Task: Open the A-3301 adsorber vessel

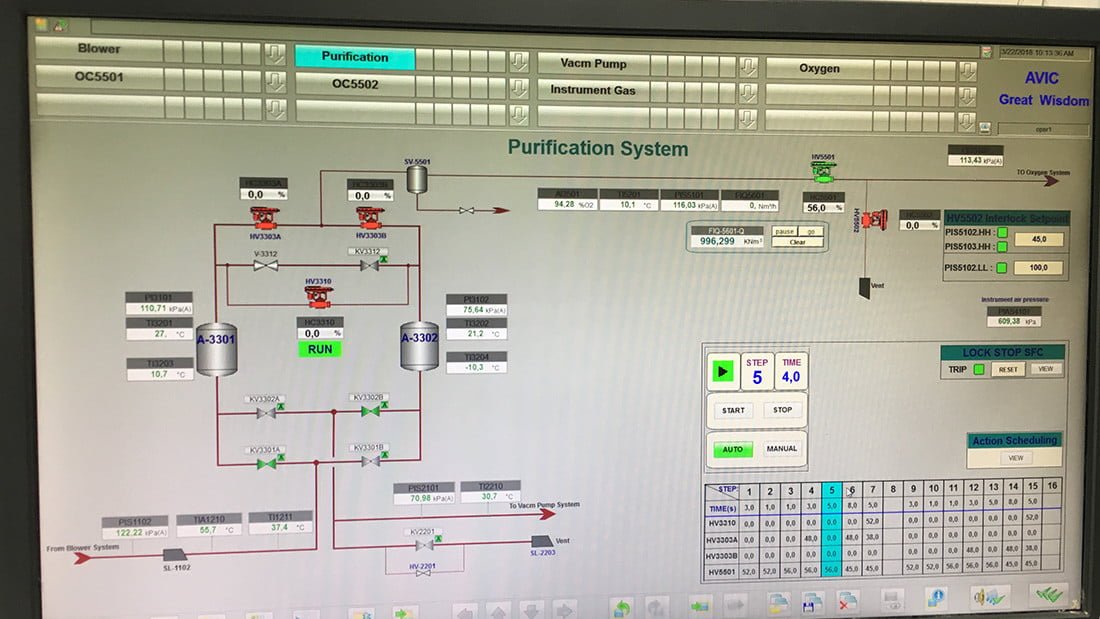Action: (216, 347)
